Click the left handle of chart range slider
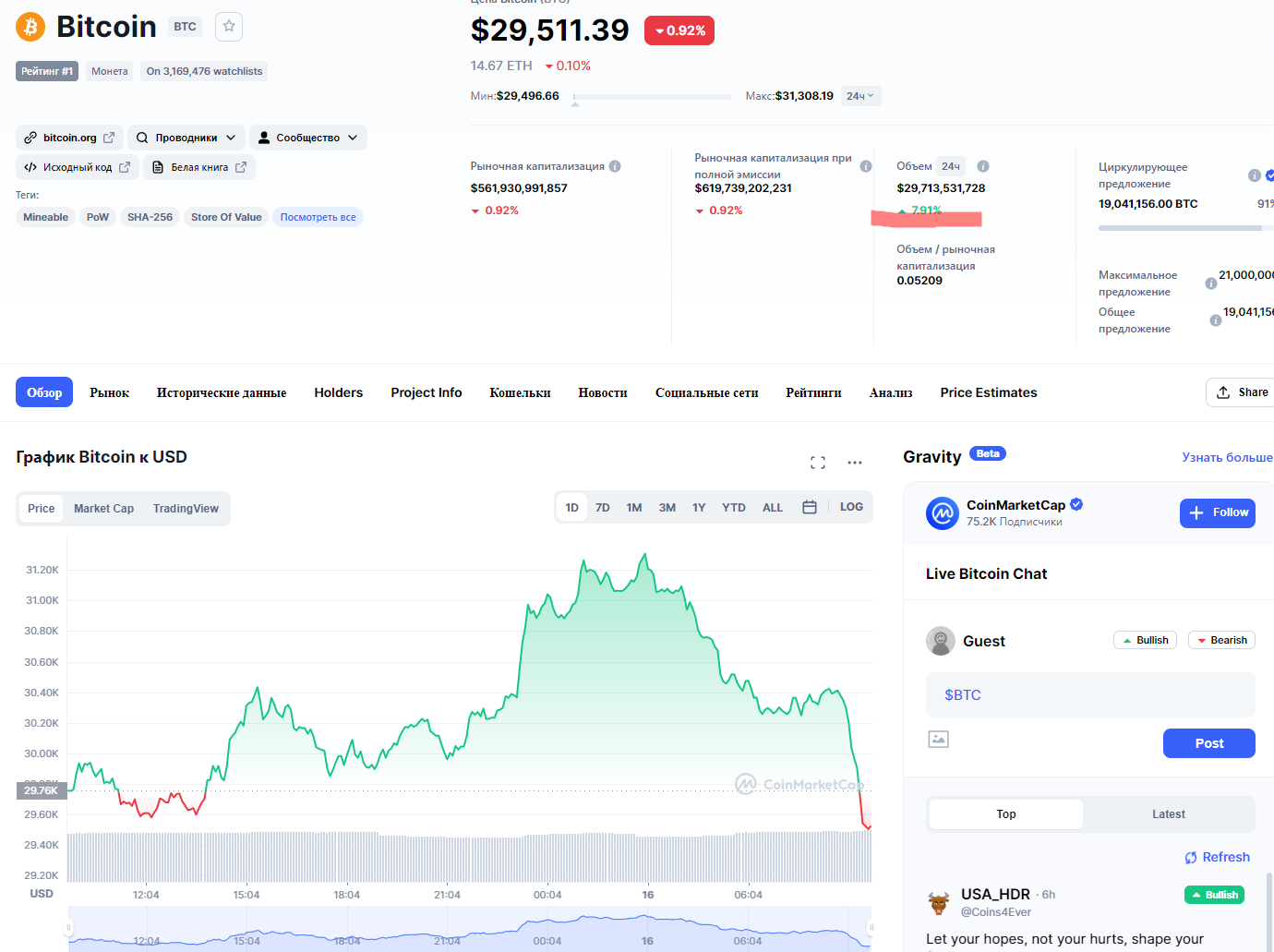The height and width of the screenshot is (952, 1274). [68, 927]
